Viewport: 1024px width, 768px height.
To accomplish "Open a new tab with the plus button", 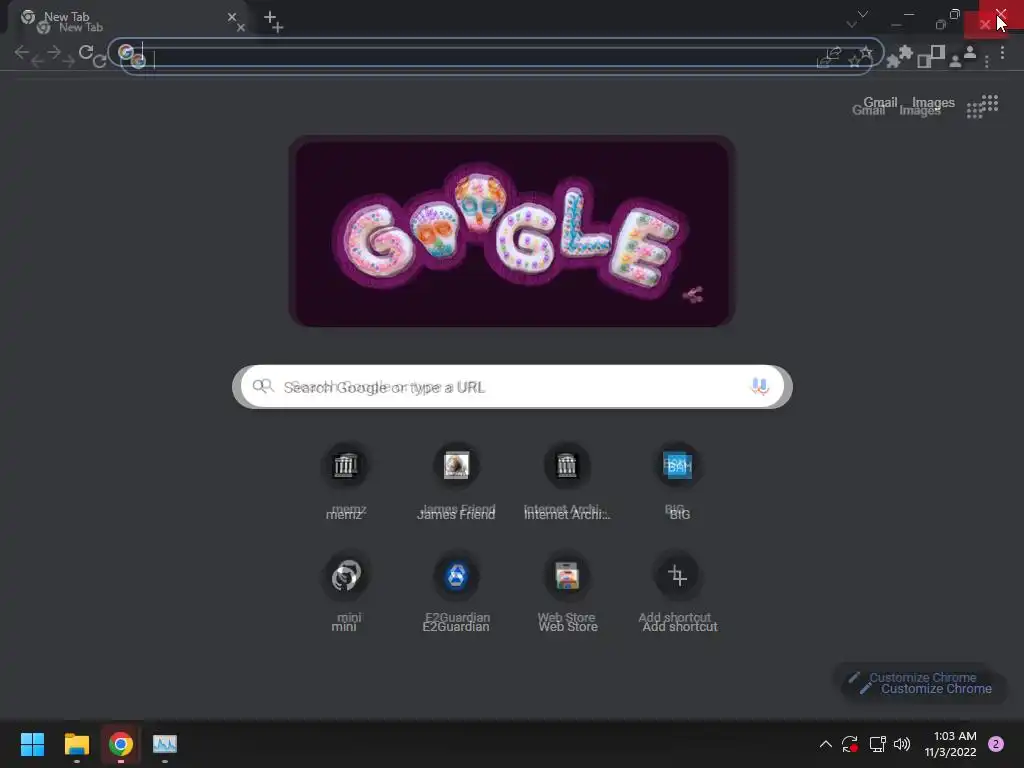I will tap(270, 17).
